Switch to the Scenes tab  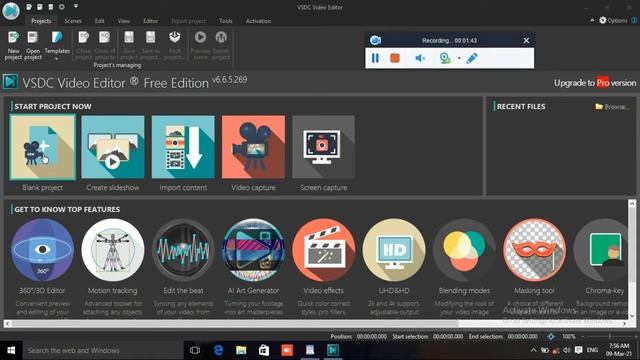(x=73, y=21)
